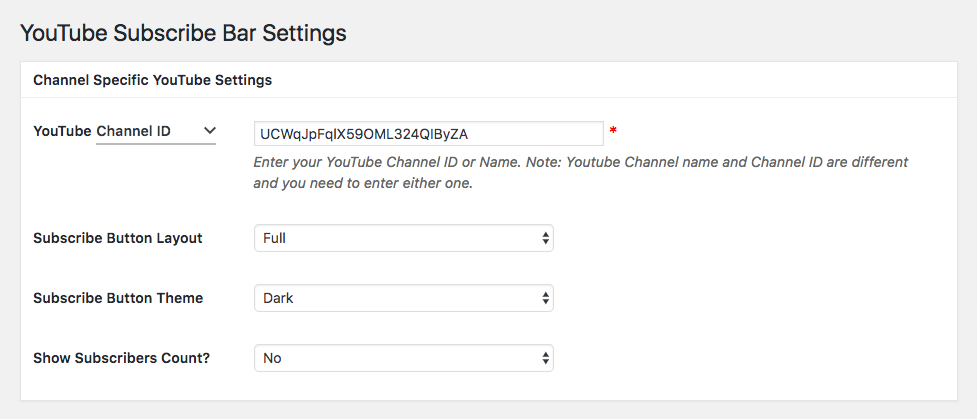Open the Subscribe Button Layout dropdown
Screen dimensions: 977x419
[x=404, y=238]
